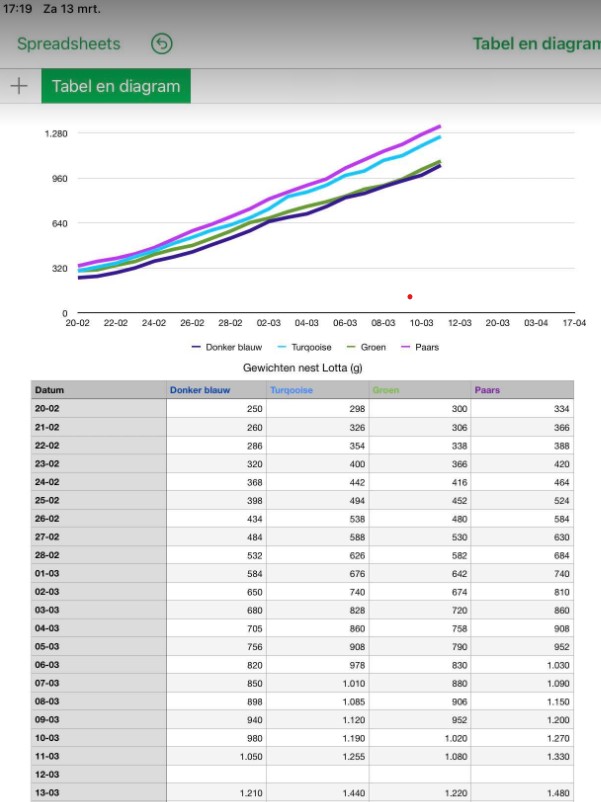Viewport: 601px width, 802px height.
Task: Click the 20-02 date row cell
Action: pyautogui.click(x=98, y=408)
